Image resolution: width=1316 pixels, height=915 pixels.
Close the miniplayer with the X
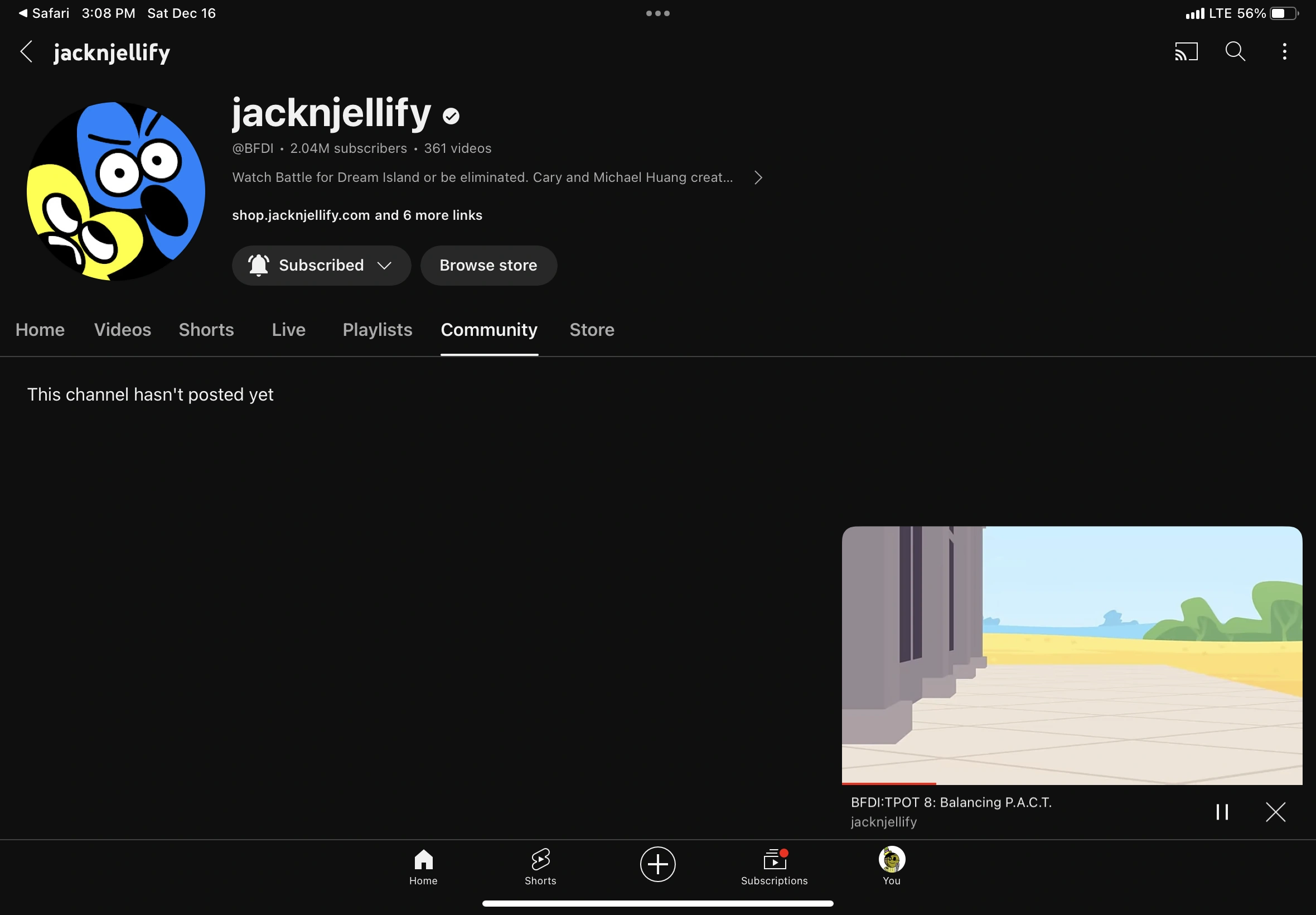1275,812
